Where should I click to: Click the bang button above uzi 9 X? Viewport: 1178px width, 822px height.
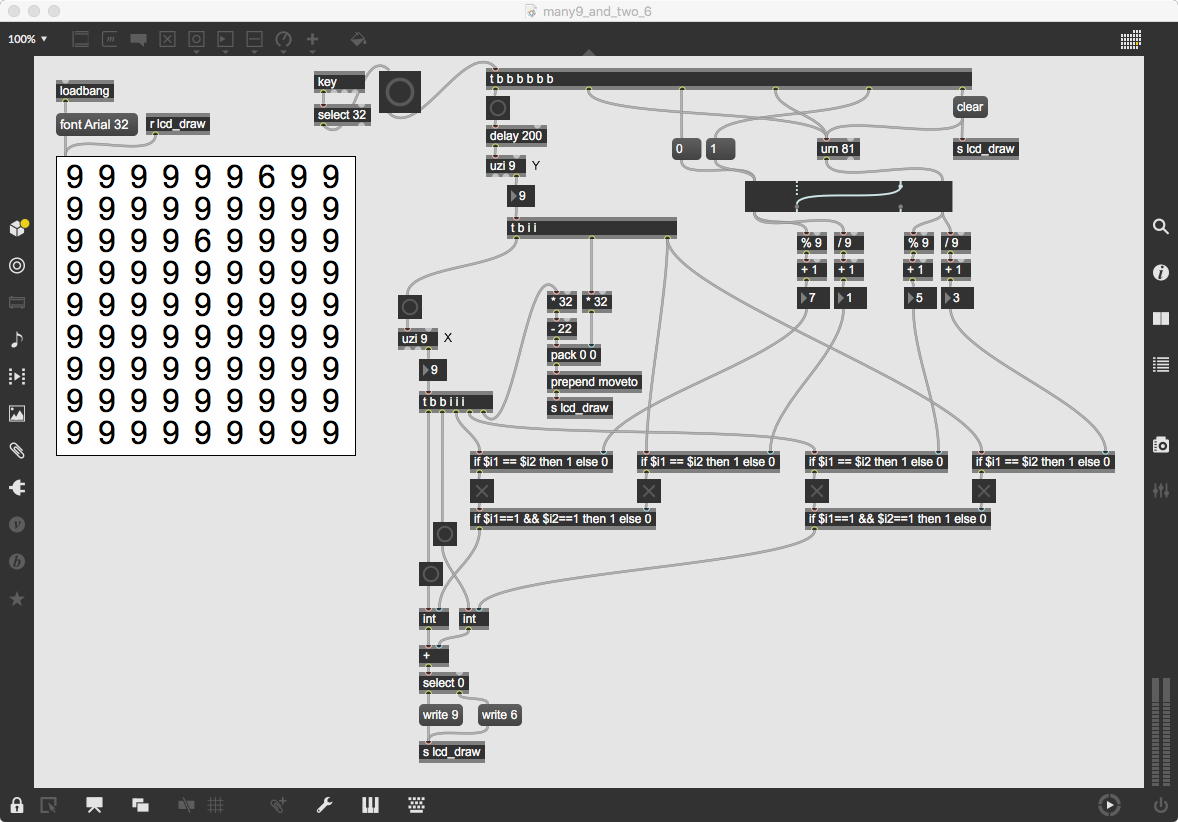point(409,307)
